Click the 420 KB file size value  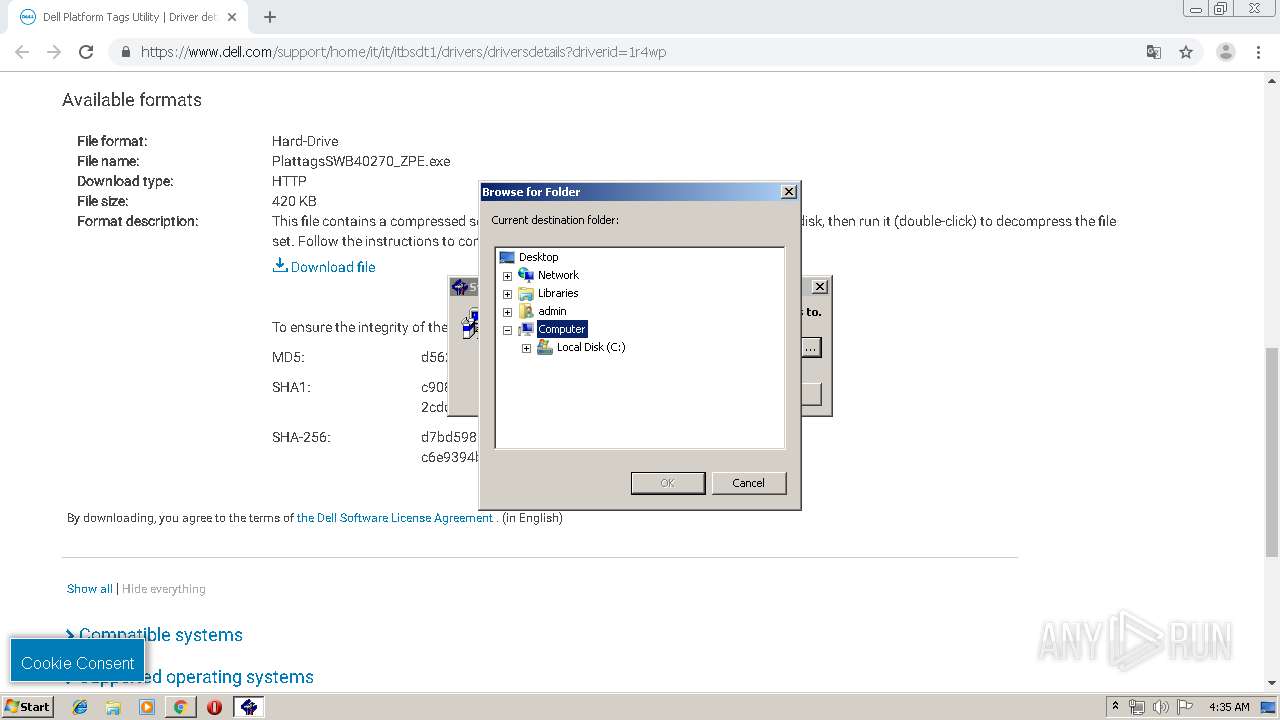tap(294, 201)
